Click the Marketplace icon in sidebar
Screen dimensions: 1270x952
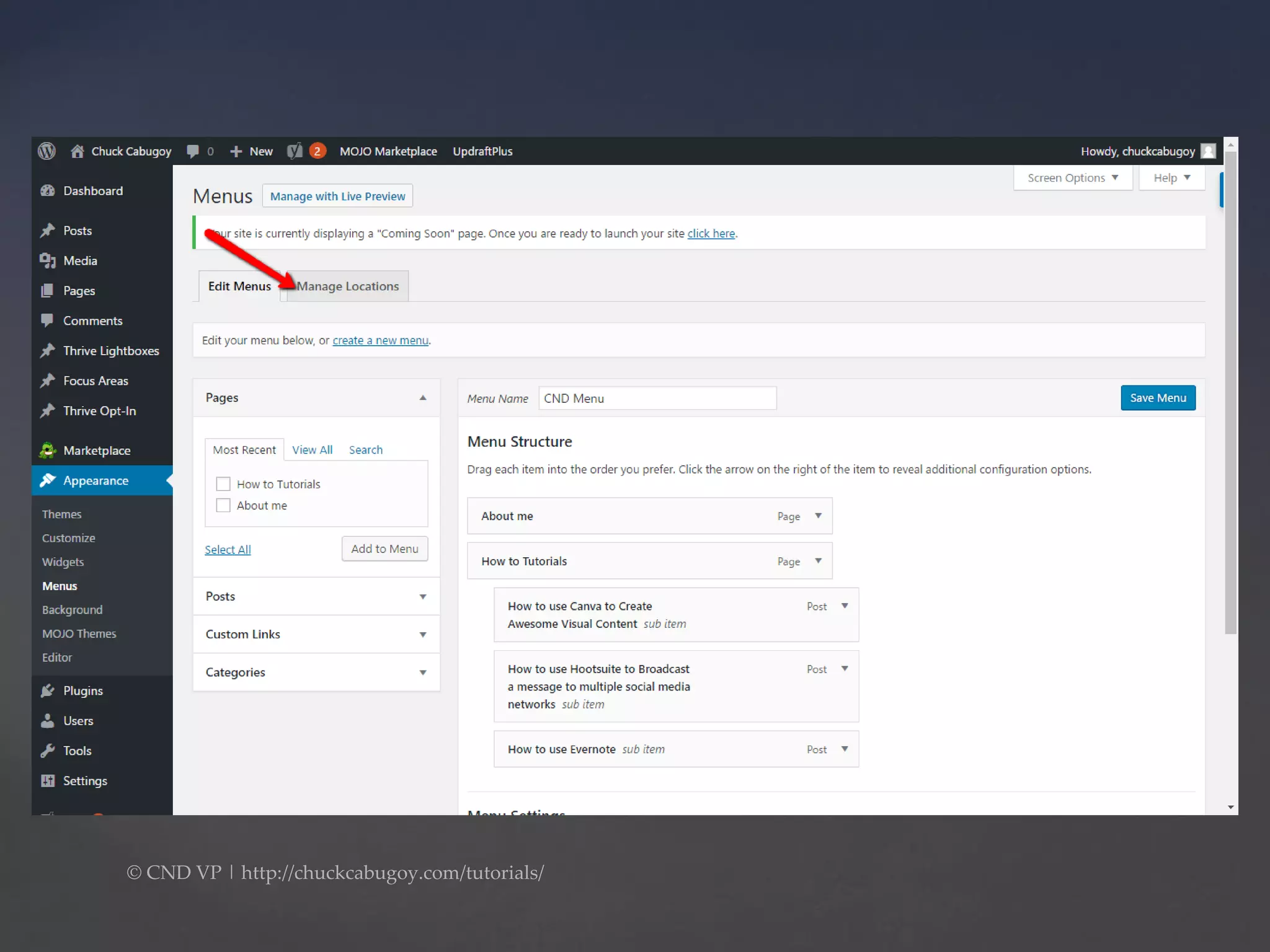point(48,451)
